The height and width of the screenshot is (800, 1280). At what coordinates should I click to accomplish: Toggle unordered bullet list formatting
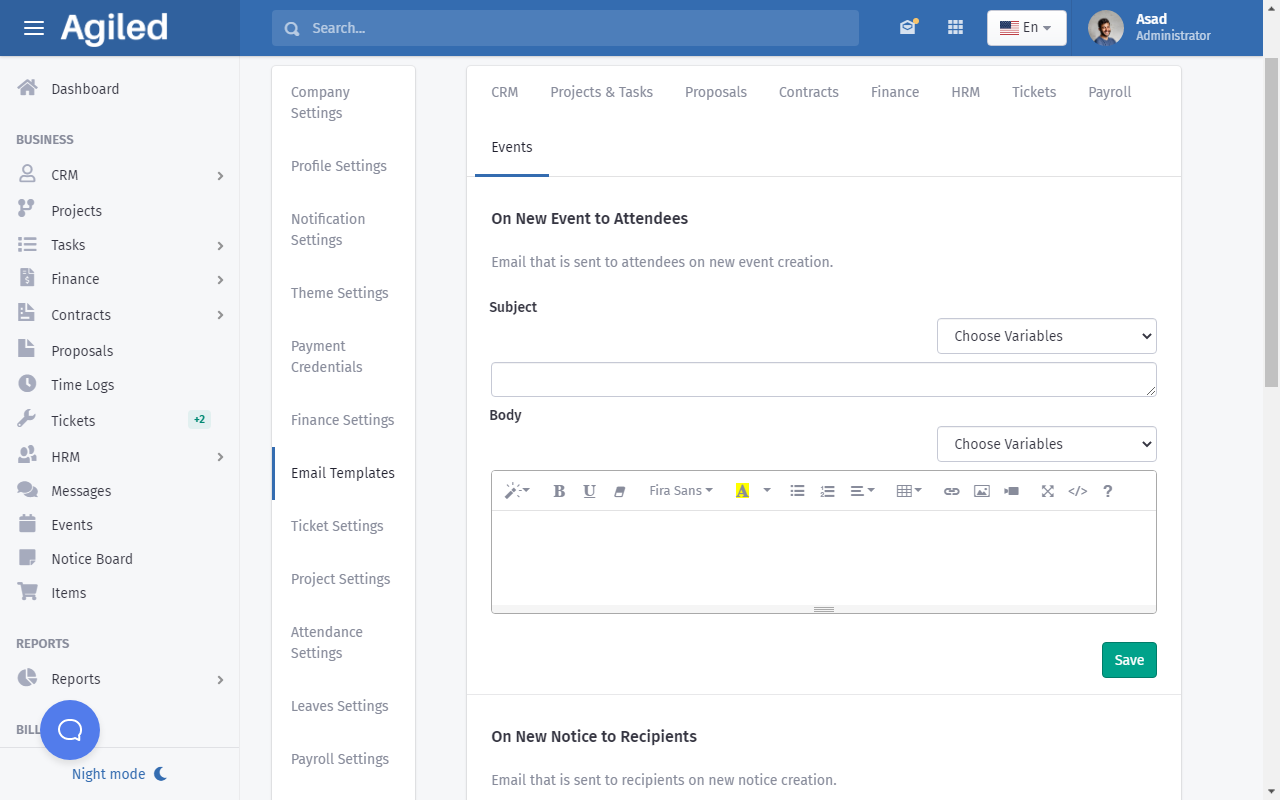[x=797, y=491]
